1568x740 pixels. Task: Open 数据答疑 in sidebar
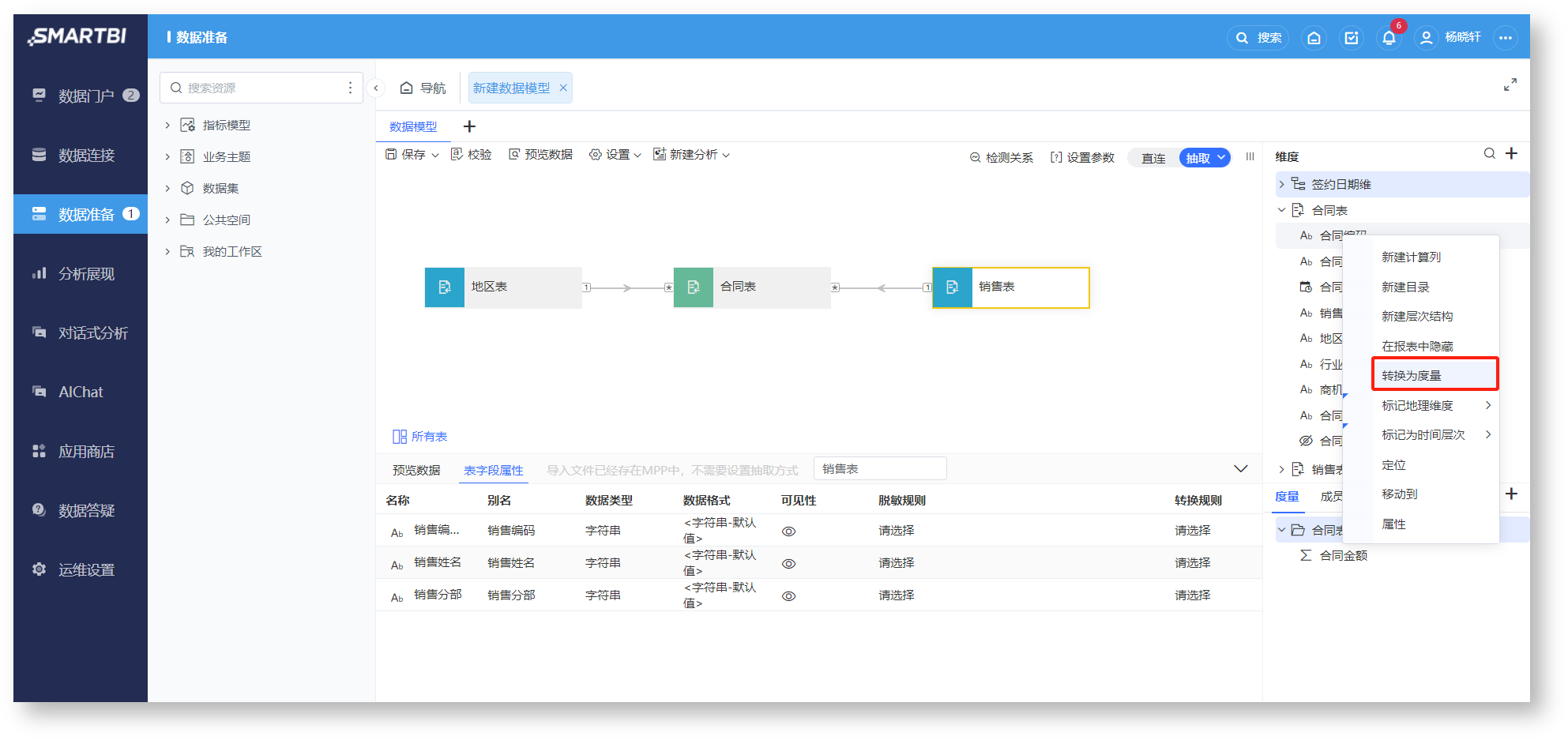(x=81, y=510)
